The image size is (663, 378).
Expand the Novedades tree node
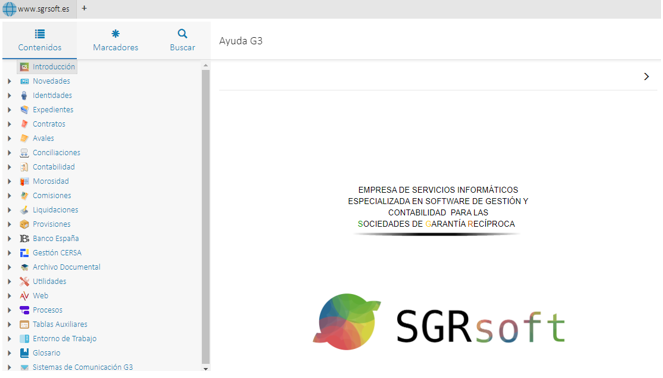coord(9,81)
